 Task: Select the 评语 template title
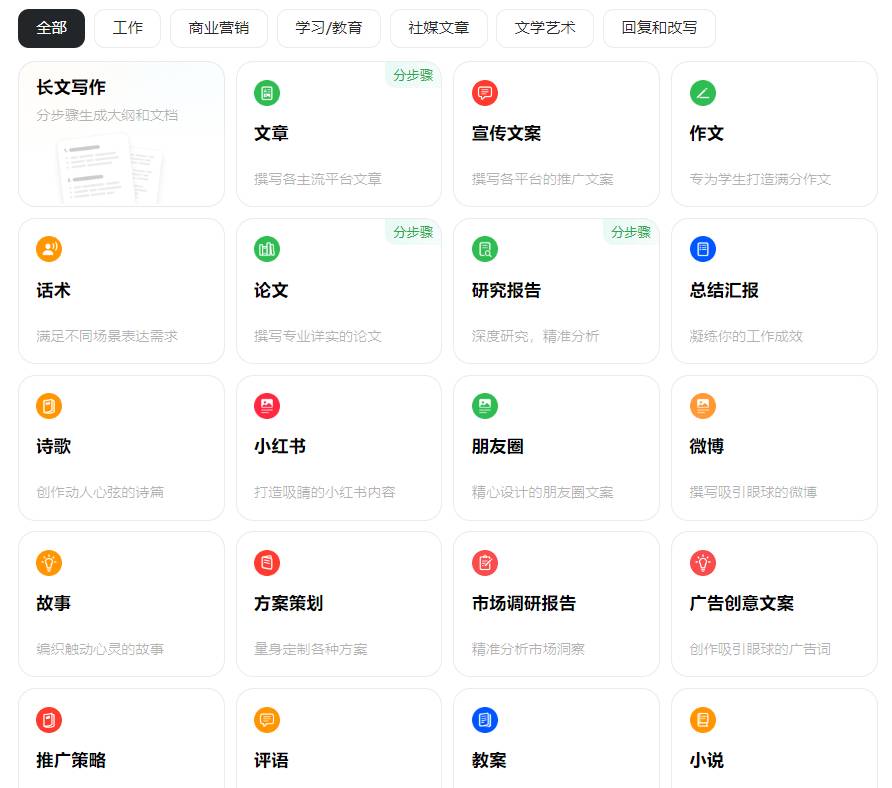coord(271,760)
